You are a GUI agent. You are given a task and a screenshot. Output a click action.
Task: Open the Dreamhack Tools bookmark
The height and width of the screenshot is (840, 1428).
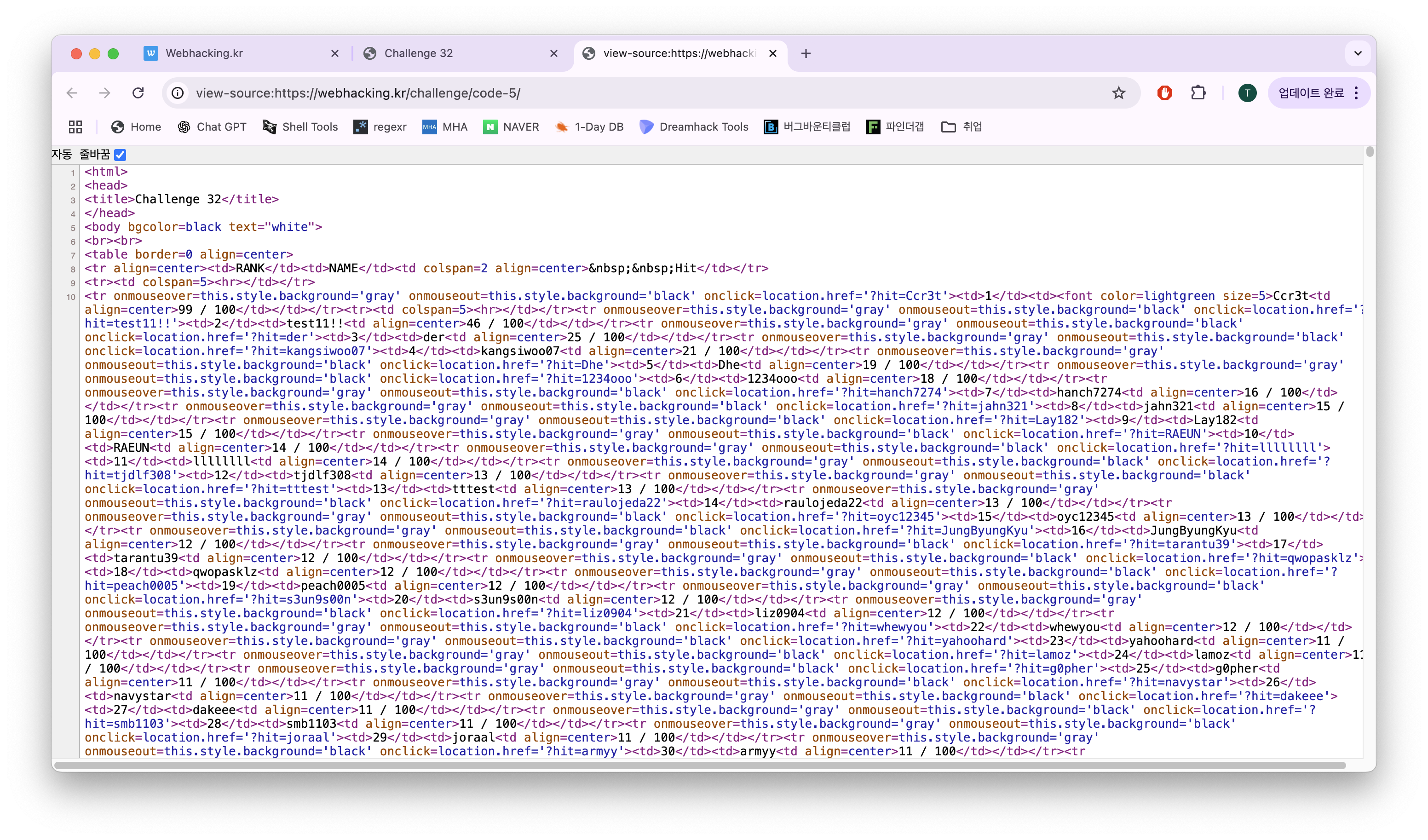point(694,127)
